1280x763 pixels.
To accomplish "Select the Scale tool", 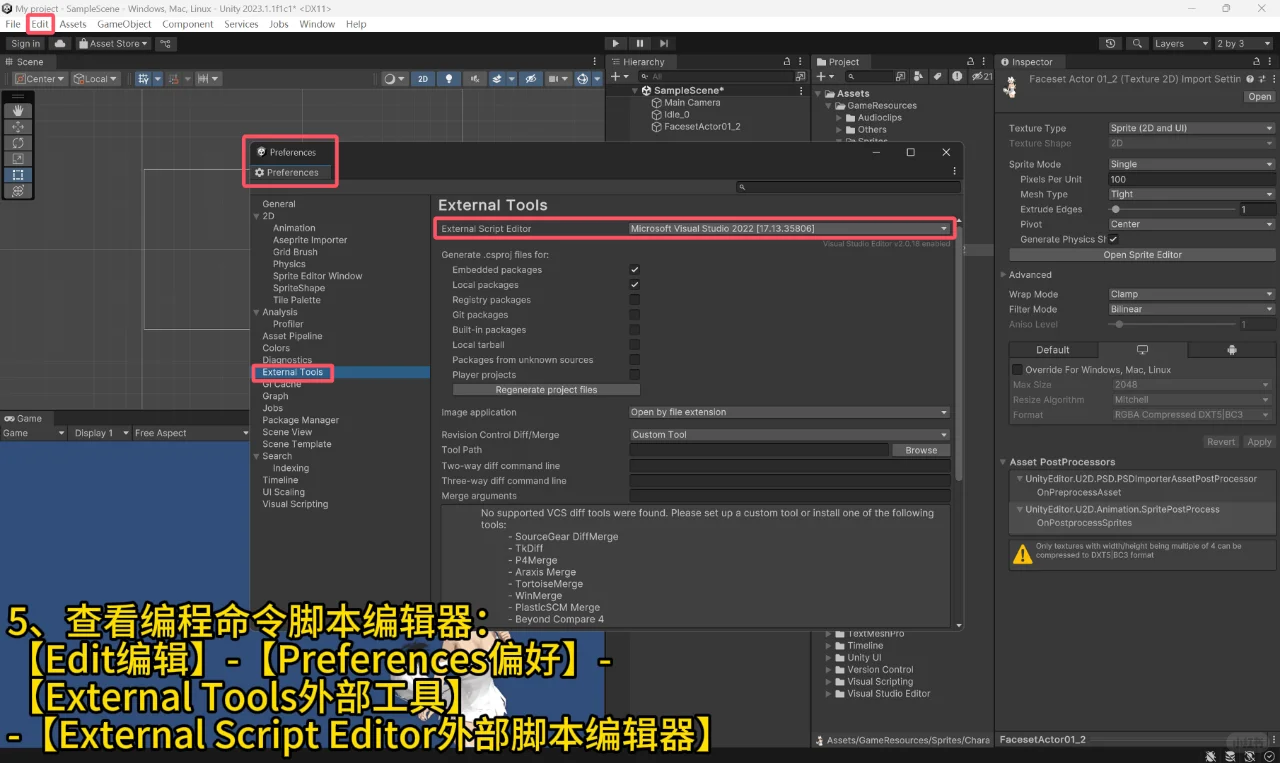I will tap(16, 158).
